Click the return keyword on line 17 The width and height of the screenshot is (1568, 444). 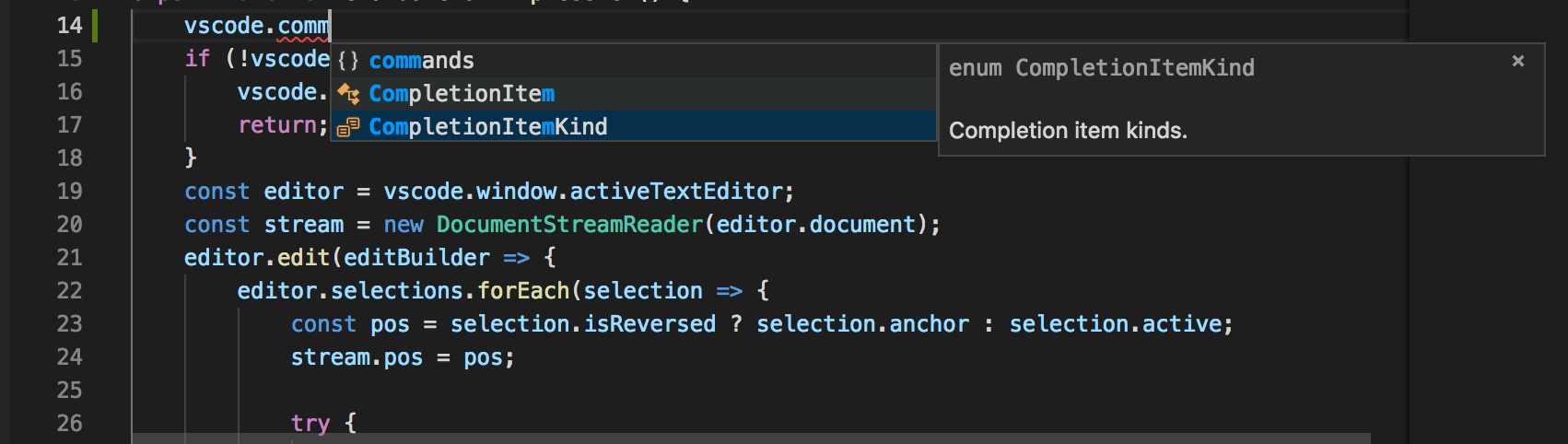point(277,125)
